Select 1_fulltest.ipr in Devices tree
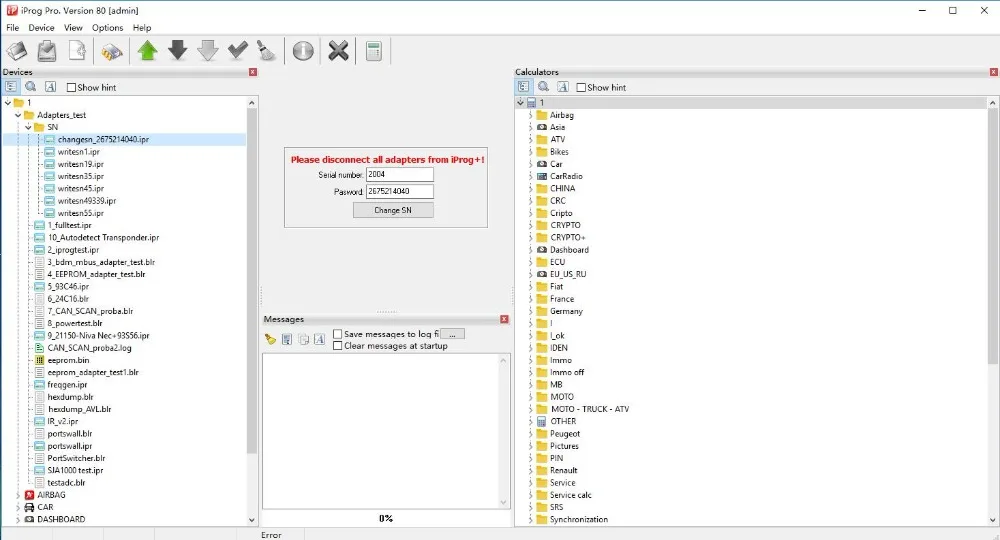Viewport: 1000px width, 540px height. pyautogui.click(x=70, y=225)
